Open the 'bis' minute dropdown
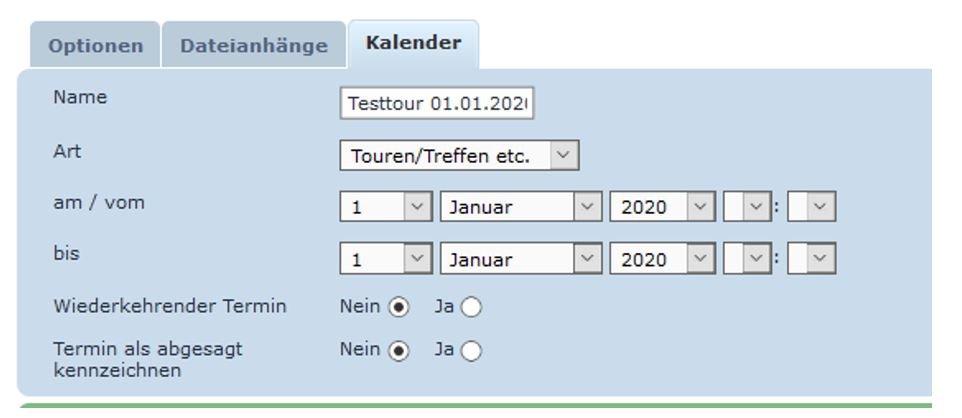The image size is (962, 418). pos(811,259)
